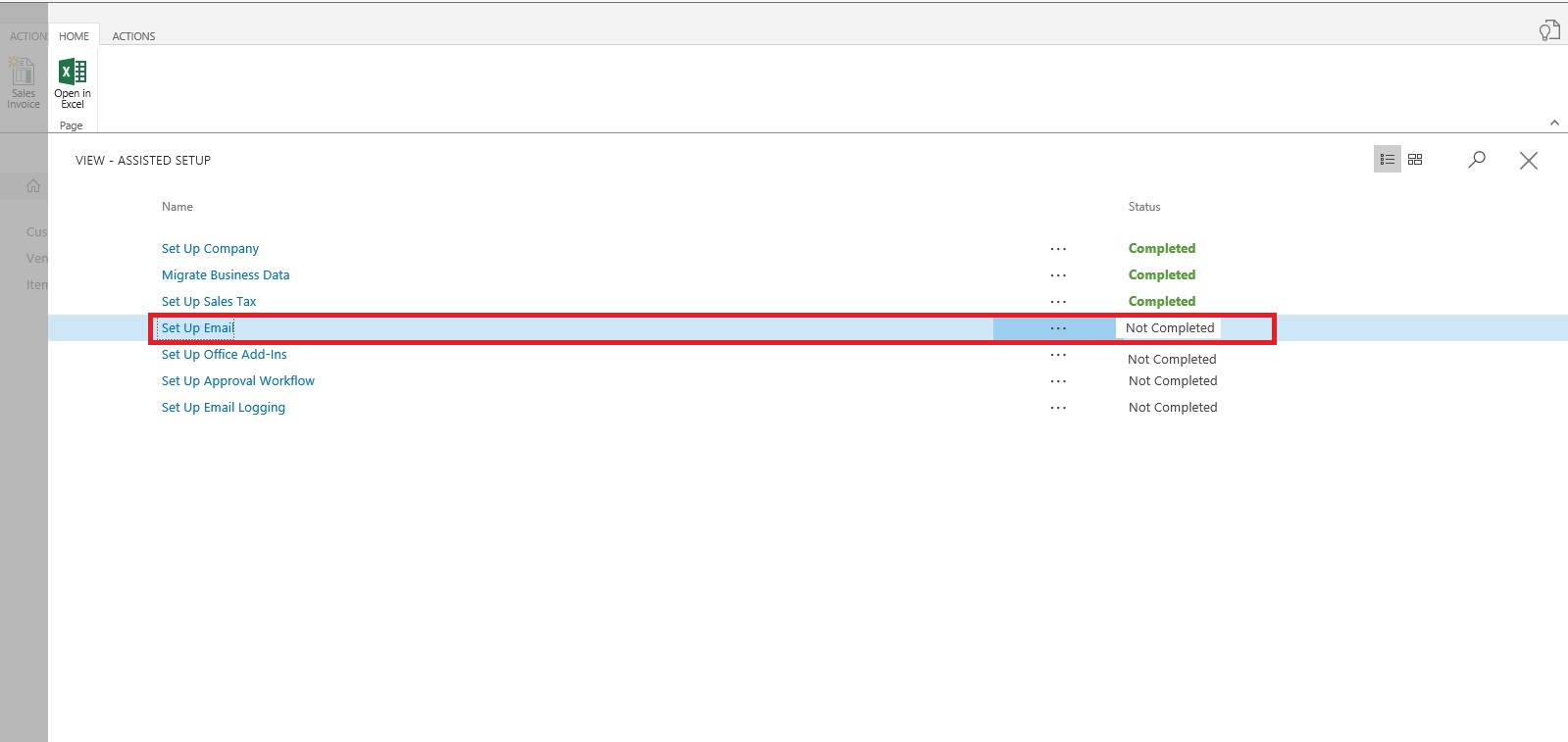This screenshot has height=742, width=1568.
Task: Open the Set Up Office Add-Ins link
Action: [224, 355]
